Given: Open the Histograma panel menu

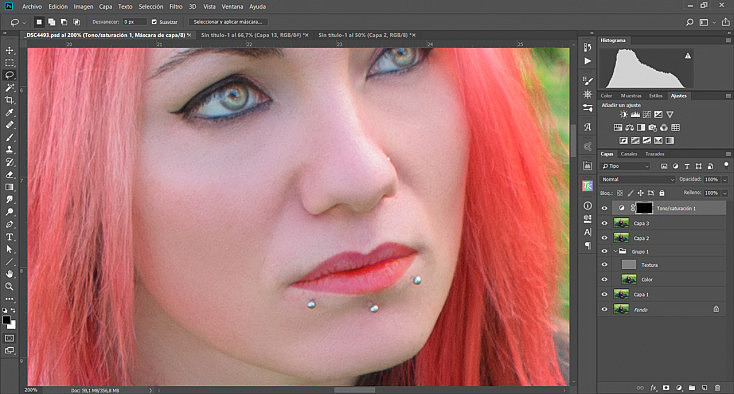Looking at the screenshot, I should click(728, 41).
